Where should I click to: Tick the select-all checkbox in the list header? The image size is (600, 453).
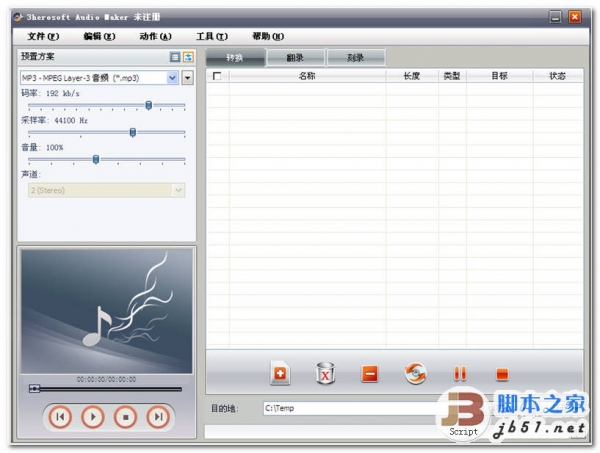coord(217,76)
